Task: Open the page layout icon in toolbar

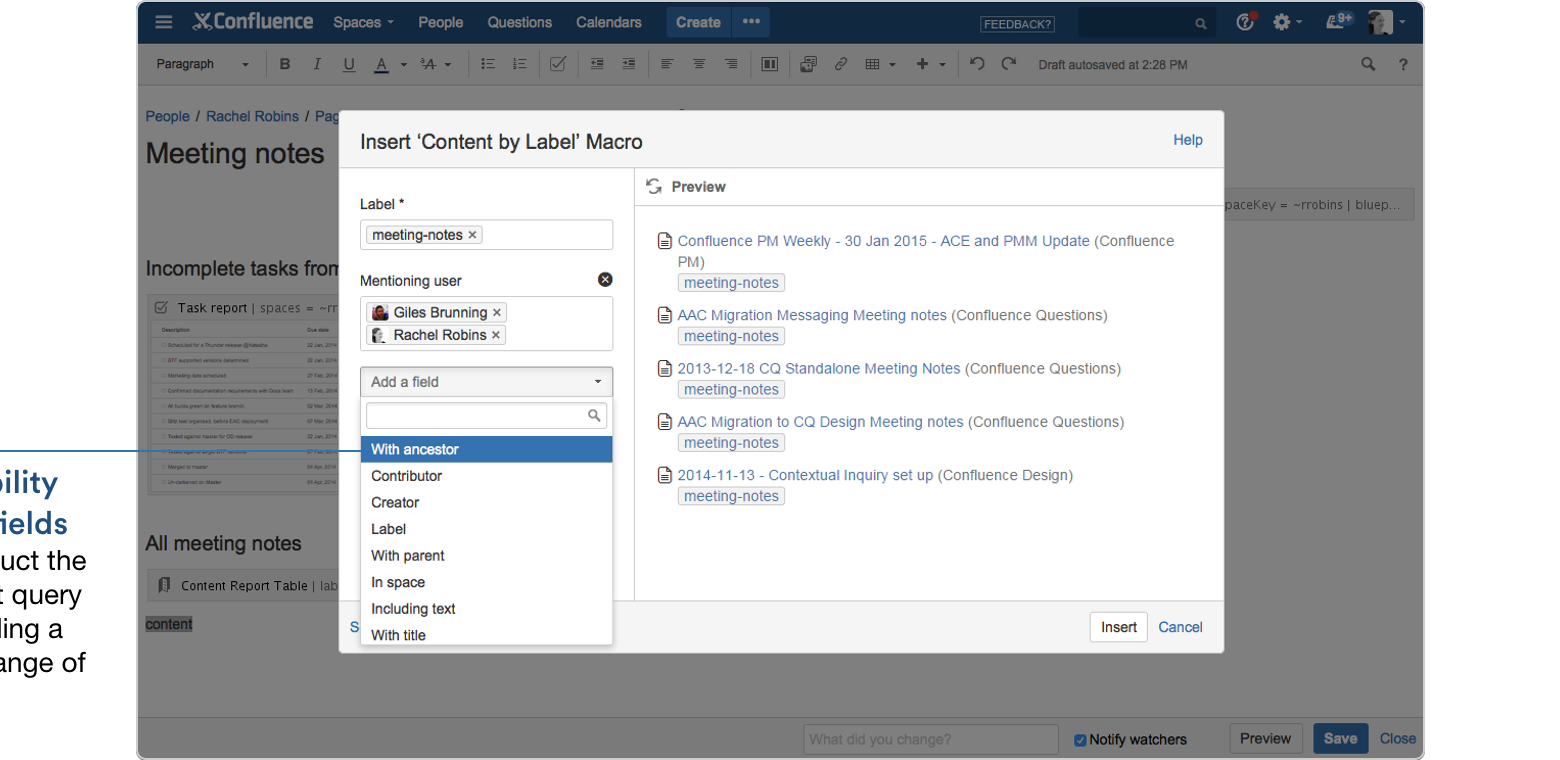Action: pos(771,64)
